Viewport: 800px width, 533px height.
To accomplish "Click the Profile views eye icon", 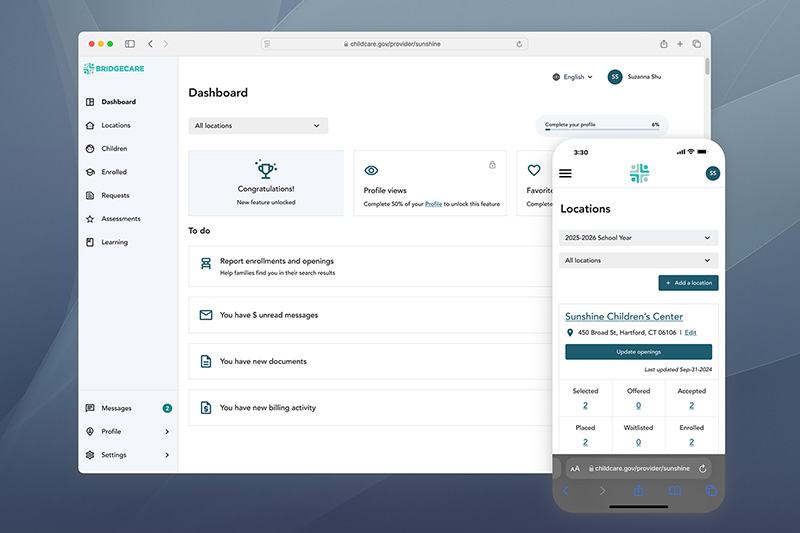I will coord(371,171).
